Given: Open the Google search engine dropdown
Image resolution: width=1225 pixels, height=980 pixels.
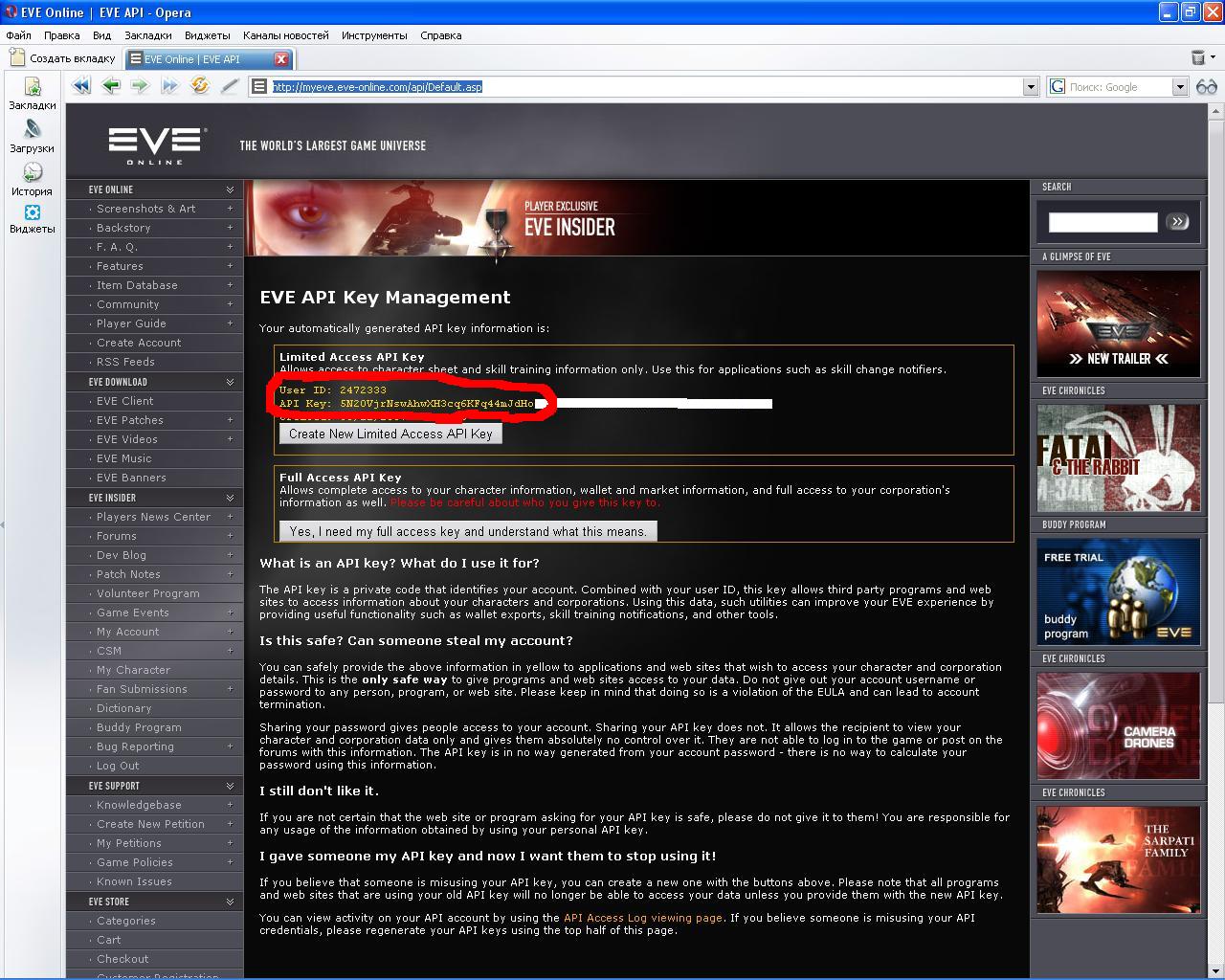Looking at the screenshot, I should click(x=1180, y=87).
